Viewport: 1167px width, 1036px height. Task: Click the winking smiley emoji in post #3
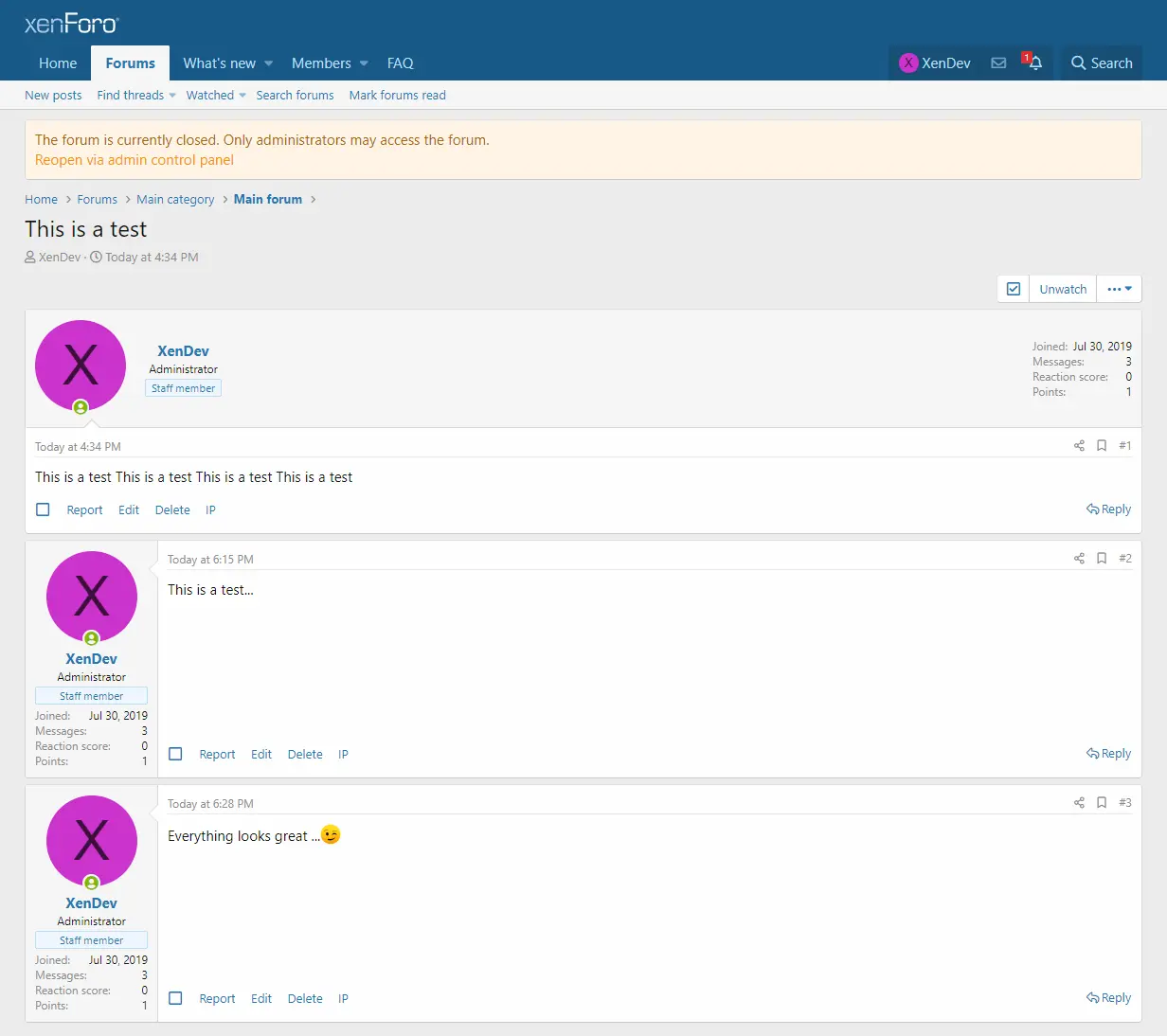331,835
